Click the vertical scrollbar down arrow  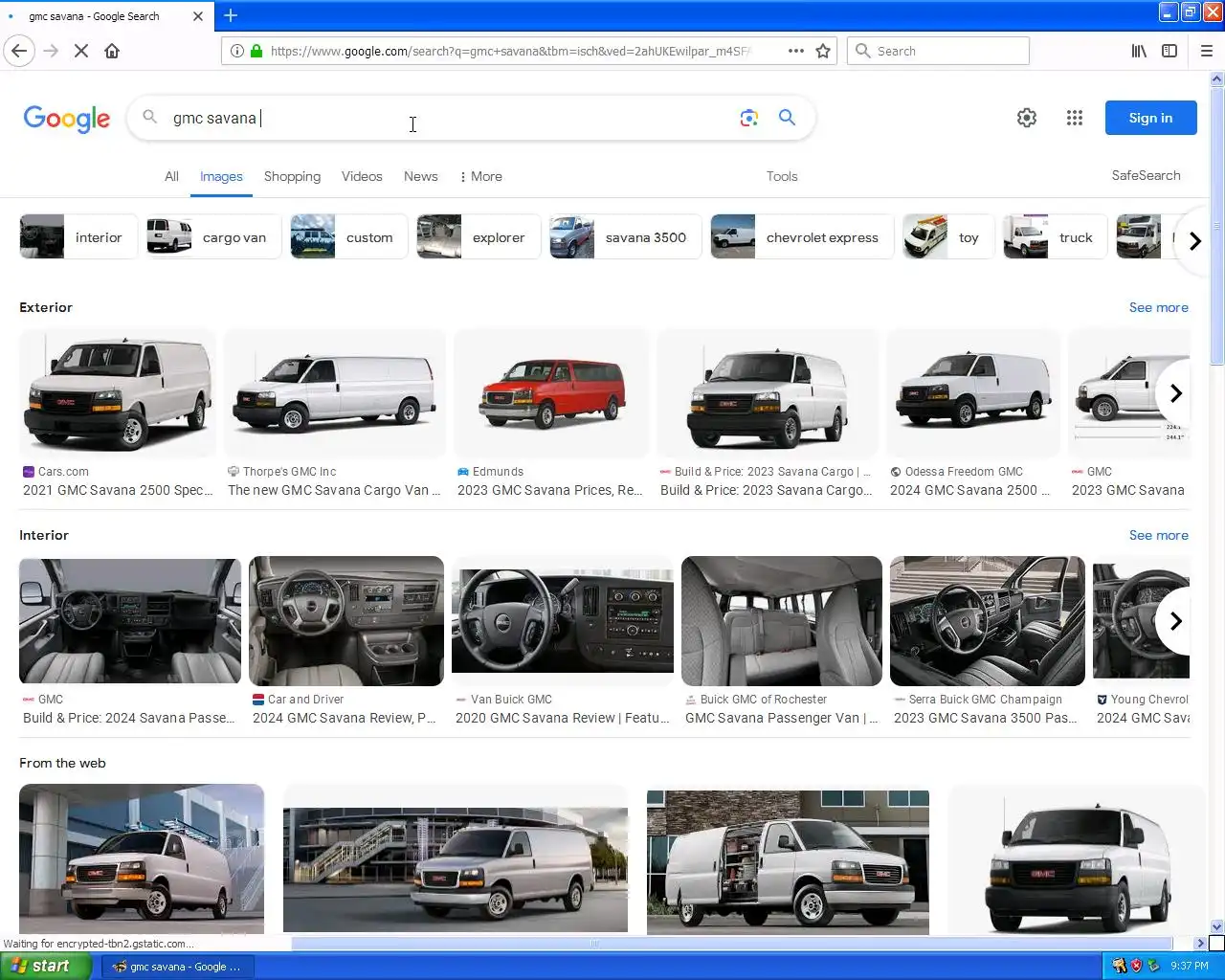(x=1216, y=925)
